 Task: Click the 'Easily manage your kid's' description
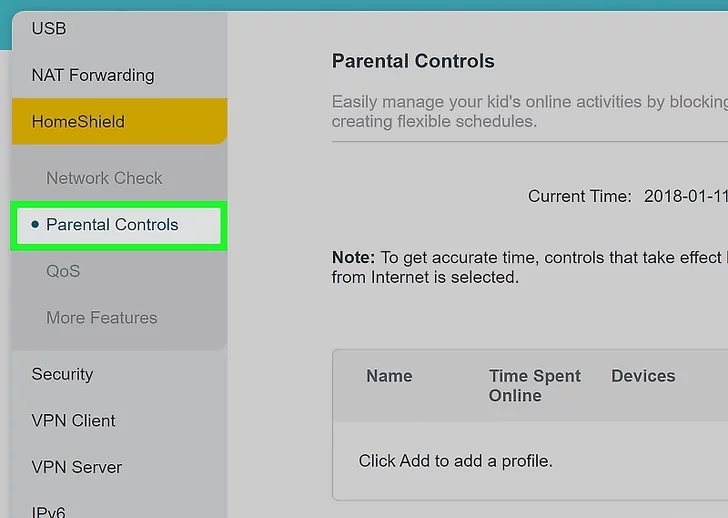[528, 111]
